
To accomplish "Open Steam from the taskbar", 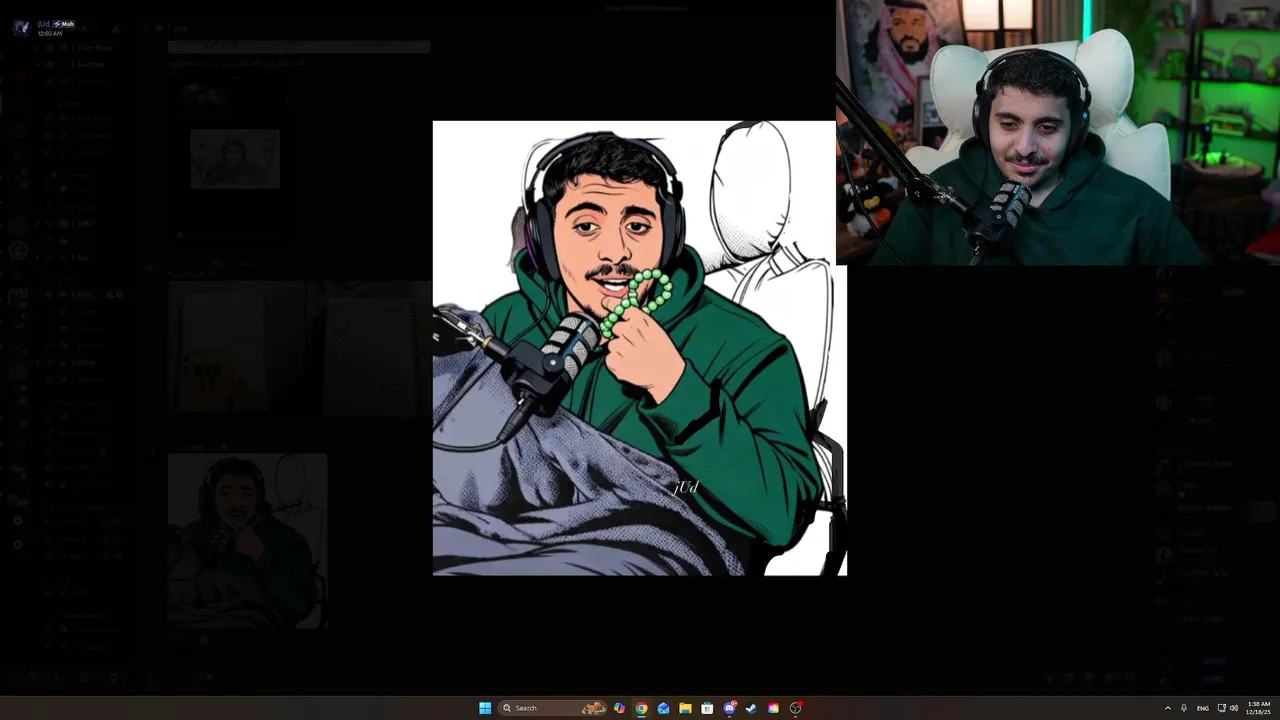I will [x=751, y=708].
